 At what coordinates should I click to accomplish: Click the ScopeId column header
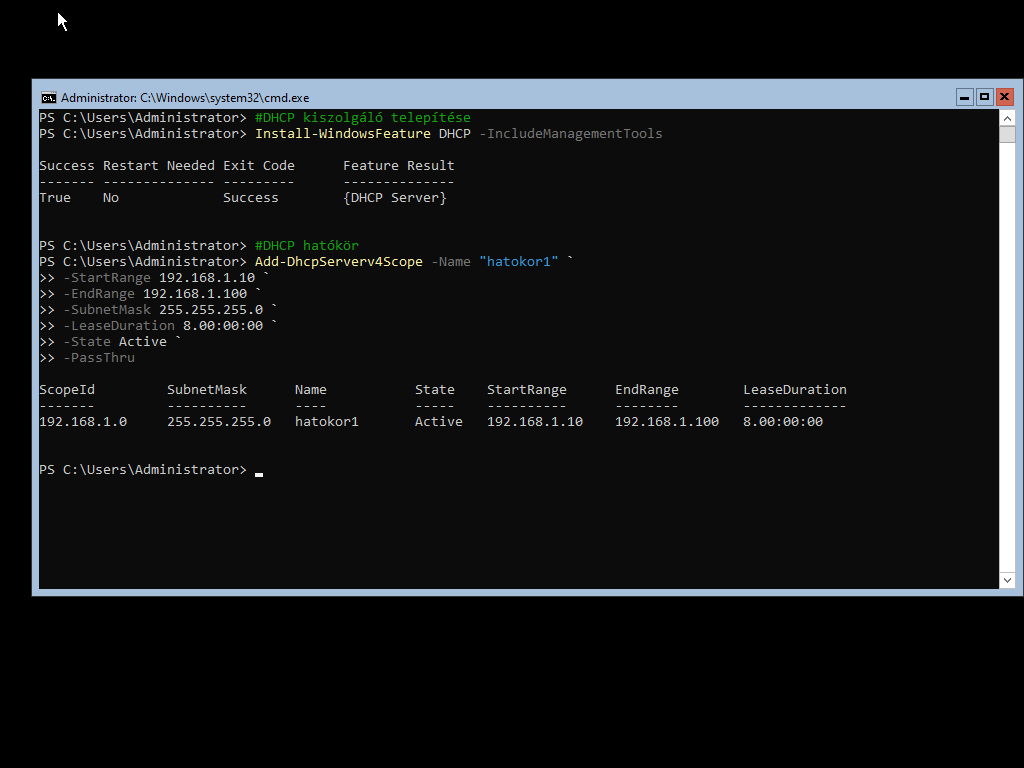tap(67, 390)
